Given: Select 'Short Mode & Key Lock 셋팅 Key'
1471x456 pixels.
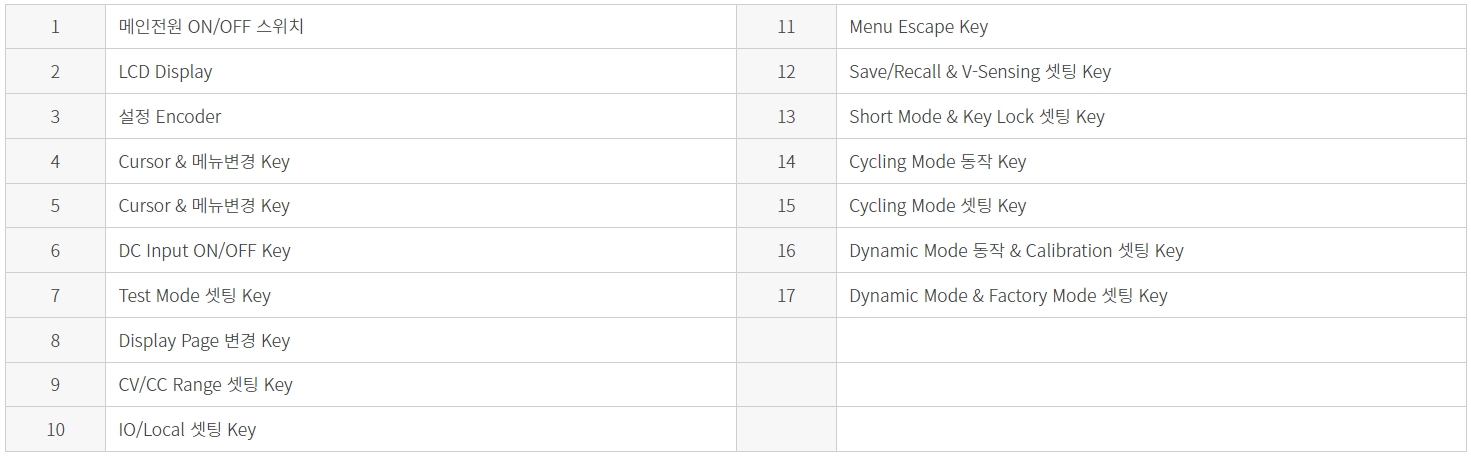Looking at the screenshot, I should (x=977, y=116).
